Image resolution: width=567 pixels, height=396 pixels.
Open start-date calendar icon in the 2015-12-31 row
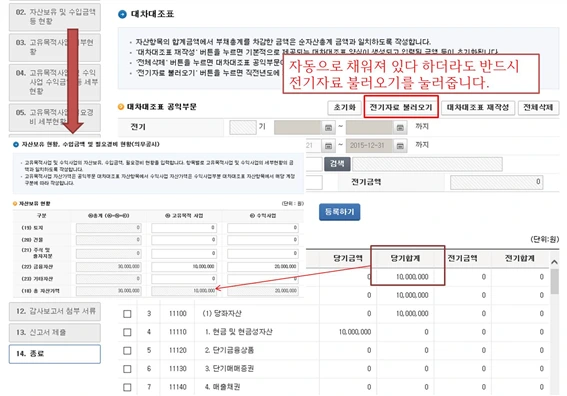point(328,146)
